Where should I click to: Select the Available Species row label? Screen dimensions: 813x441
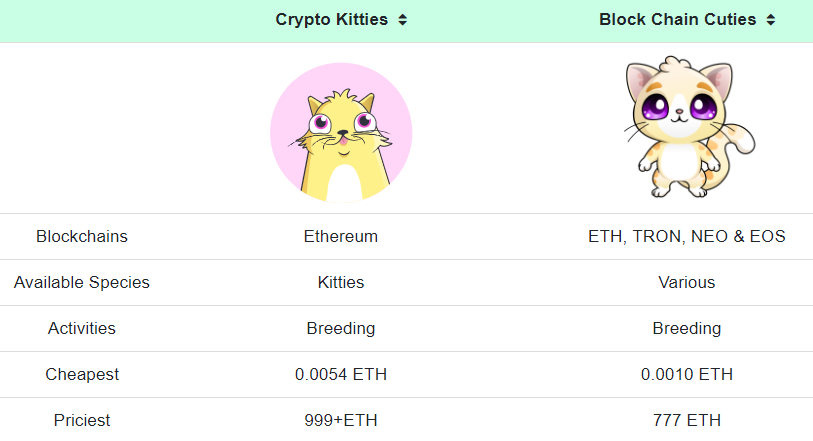[82, 282]
